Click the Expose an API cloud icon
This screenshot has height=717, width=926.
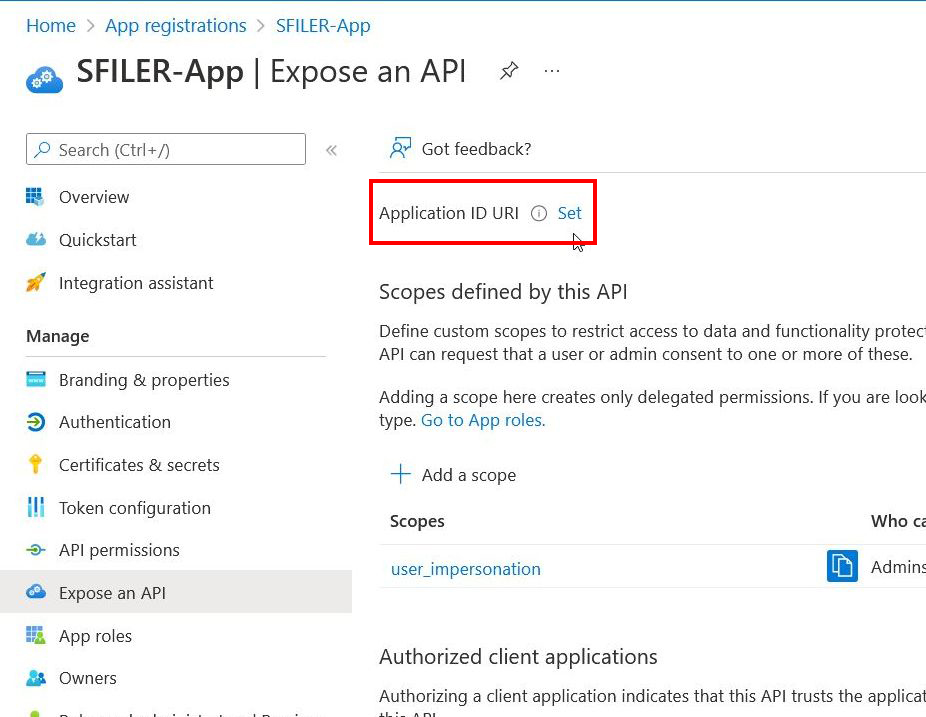click(x=36, y=591)
